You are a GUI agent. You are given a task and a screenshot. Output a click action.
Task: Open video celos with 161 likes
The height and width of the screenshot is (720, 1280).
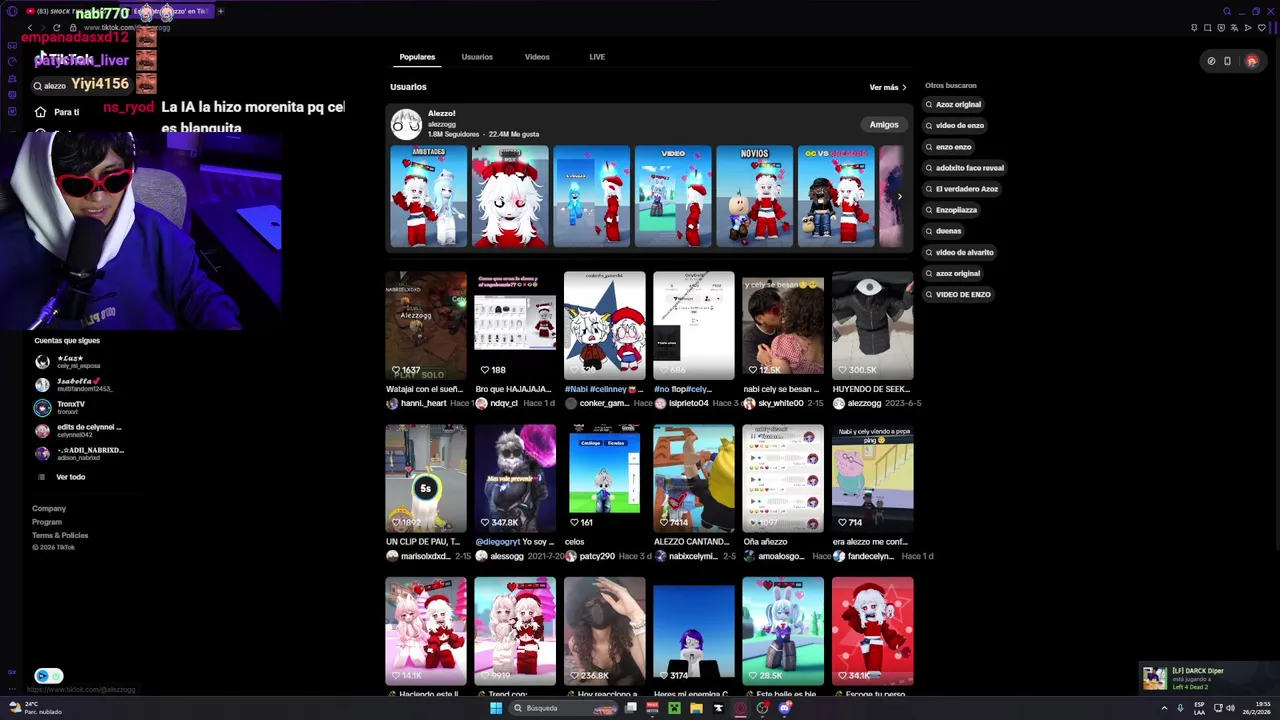click(x=604, y=478)
